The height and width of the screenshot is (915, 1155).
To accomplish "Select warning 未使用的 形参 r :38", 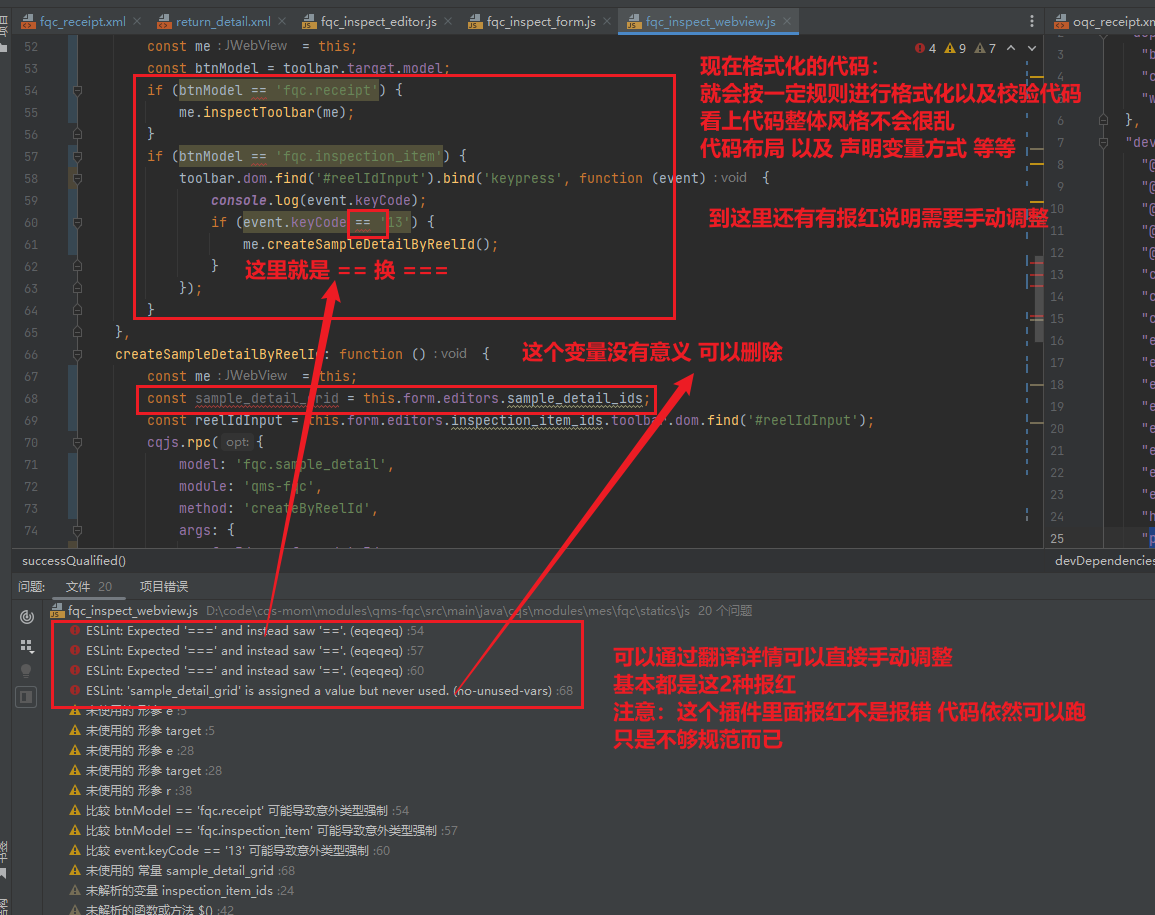I will [x=130, y=790].
